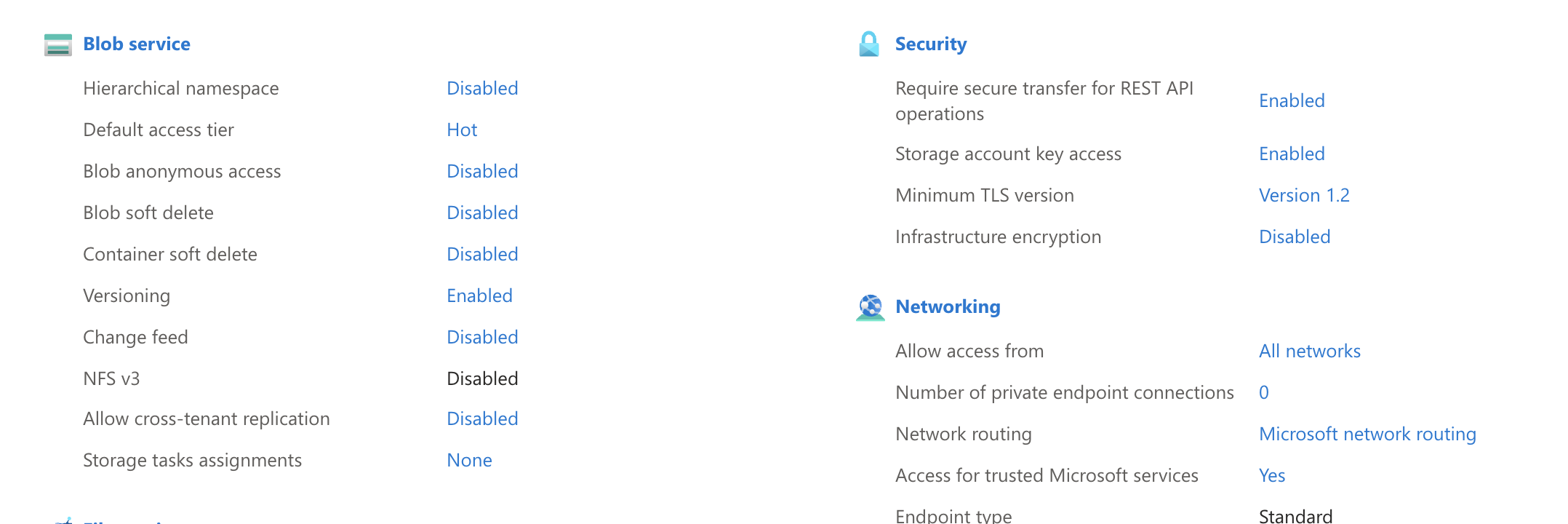
Task: Click Enabled for secure transfer requirement
Action: pyautogui.click(x=1292, y=100)
